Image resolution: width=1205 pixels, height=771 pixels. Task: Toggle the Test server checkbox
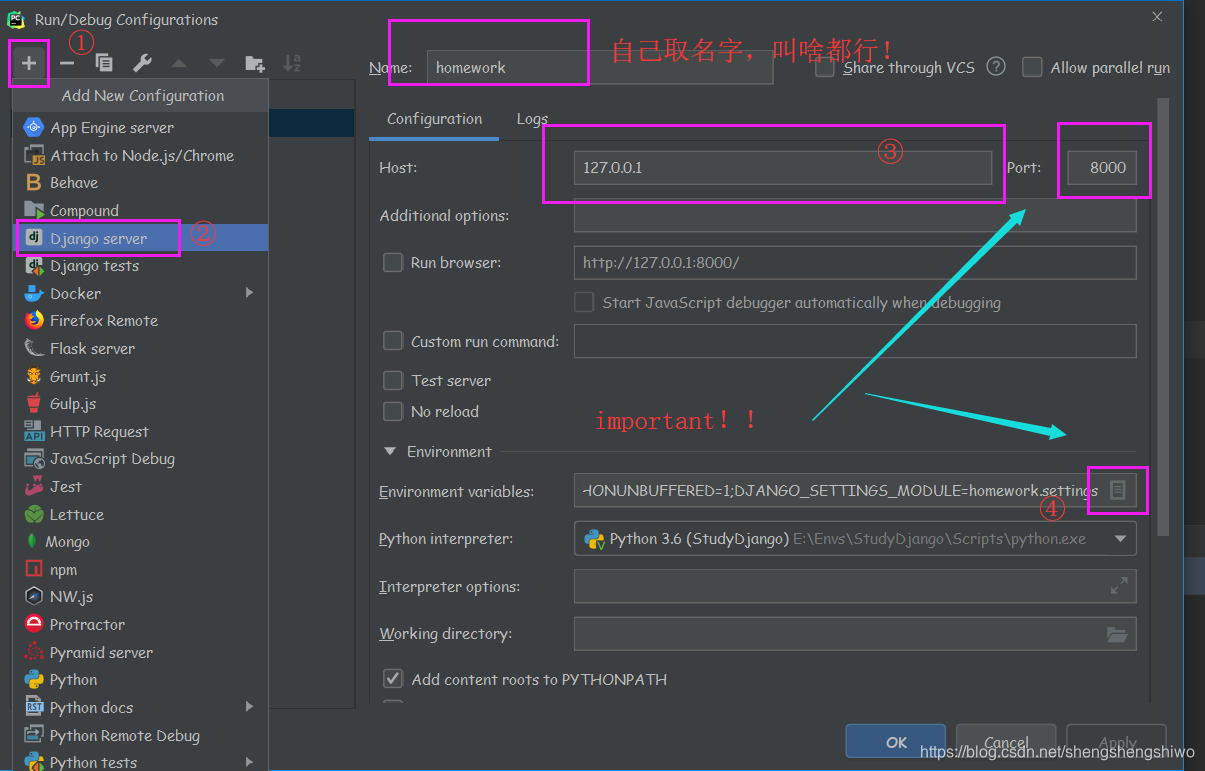(393, 380)
